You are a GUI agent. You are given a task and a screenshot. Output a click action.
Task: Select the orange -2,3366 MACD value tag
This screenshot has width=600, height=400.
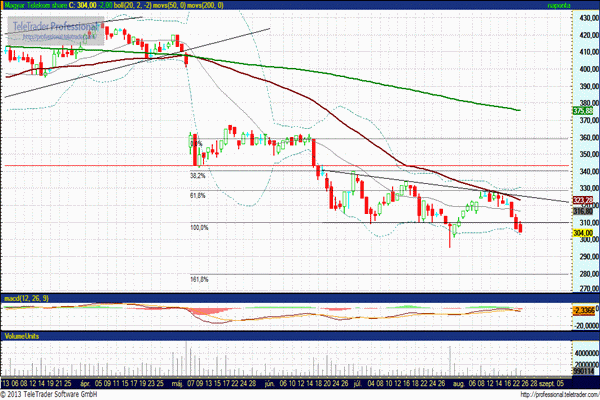point(584,310)
